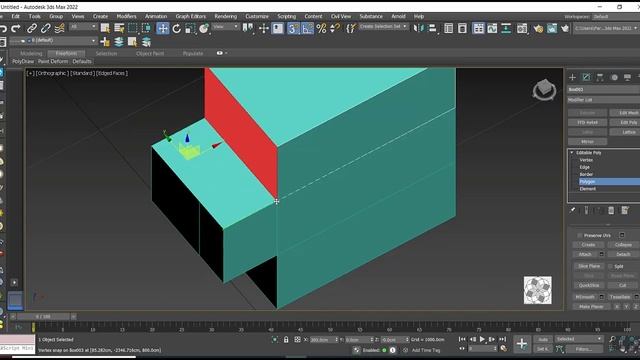Click the Redo arrow icon

(x=16, y=28)
